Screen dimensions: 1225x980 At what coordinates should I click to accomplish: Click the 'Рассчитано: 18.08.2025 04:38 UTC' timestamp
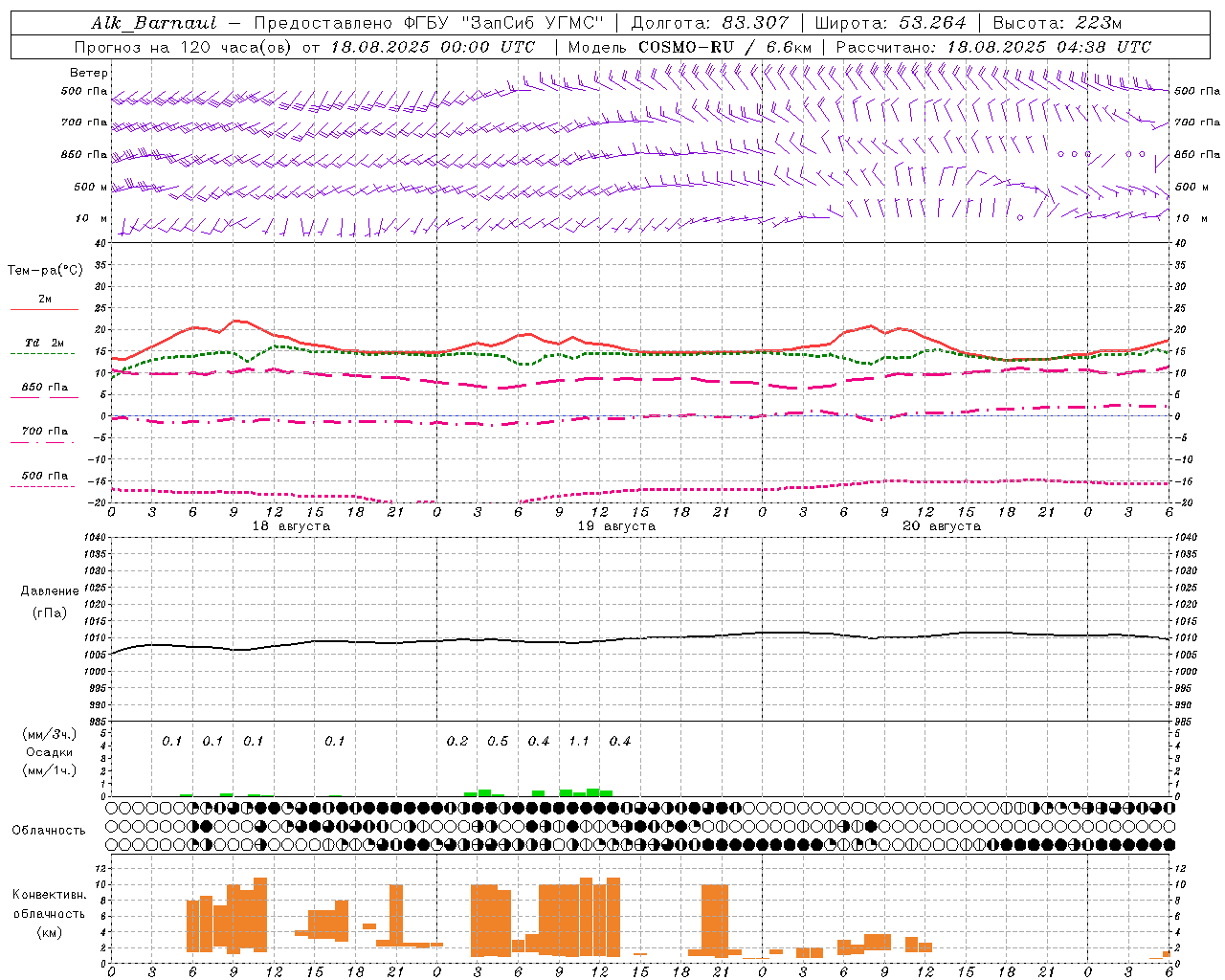993,47
